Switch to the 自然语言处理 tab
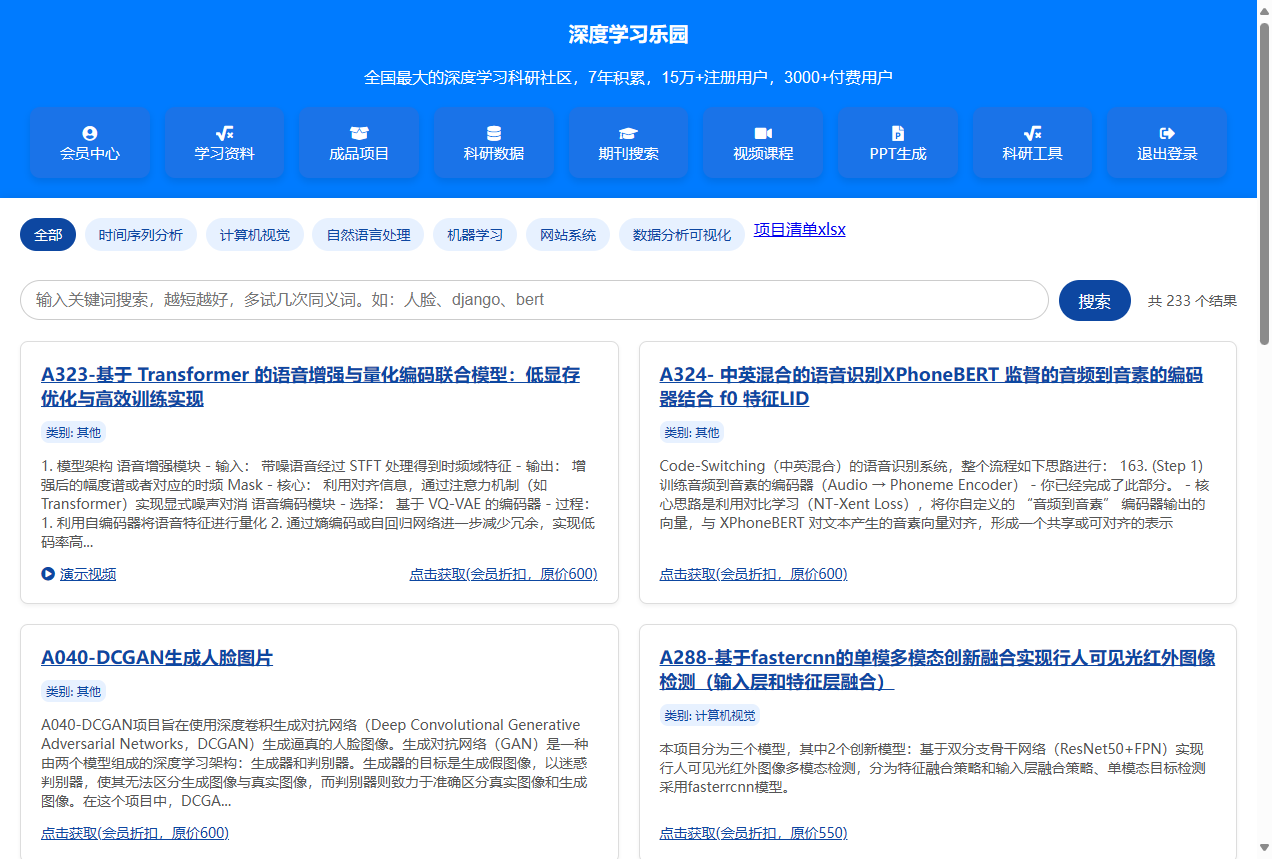This screenshot has height=859, width=1272. click(x=367, y=234)
